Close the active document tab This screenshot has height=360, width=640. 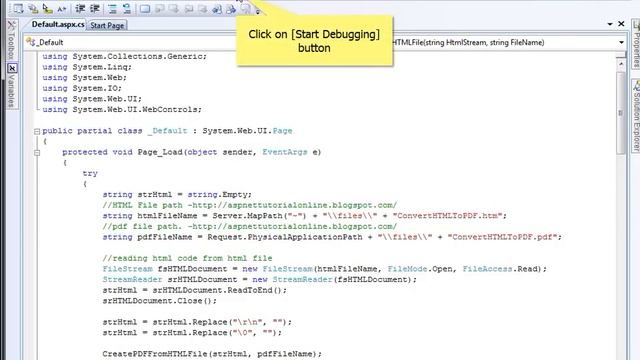coord(621,24)
